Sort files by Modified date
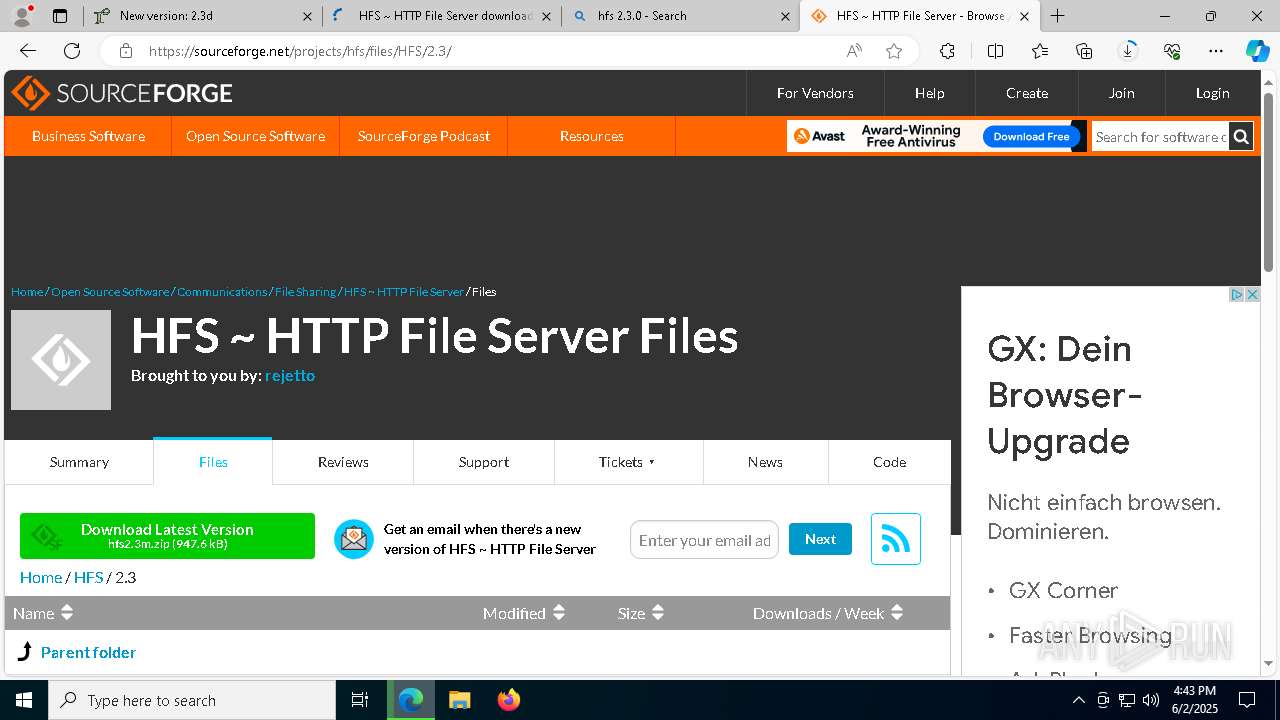 [524, 613]
